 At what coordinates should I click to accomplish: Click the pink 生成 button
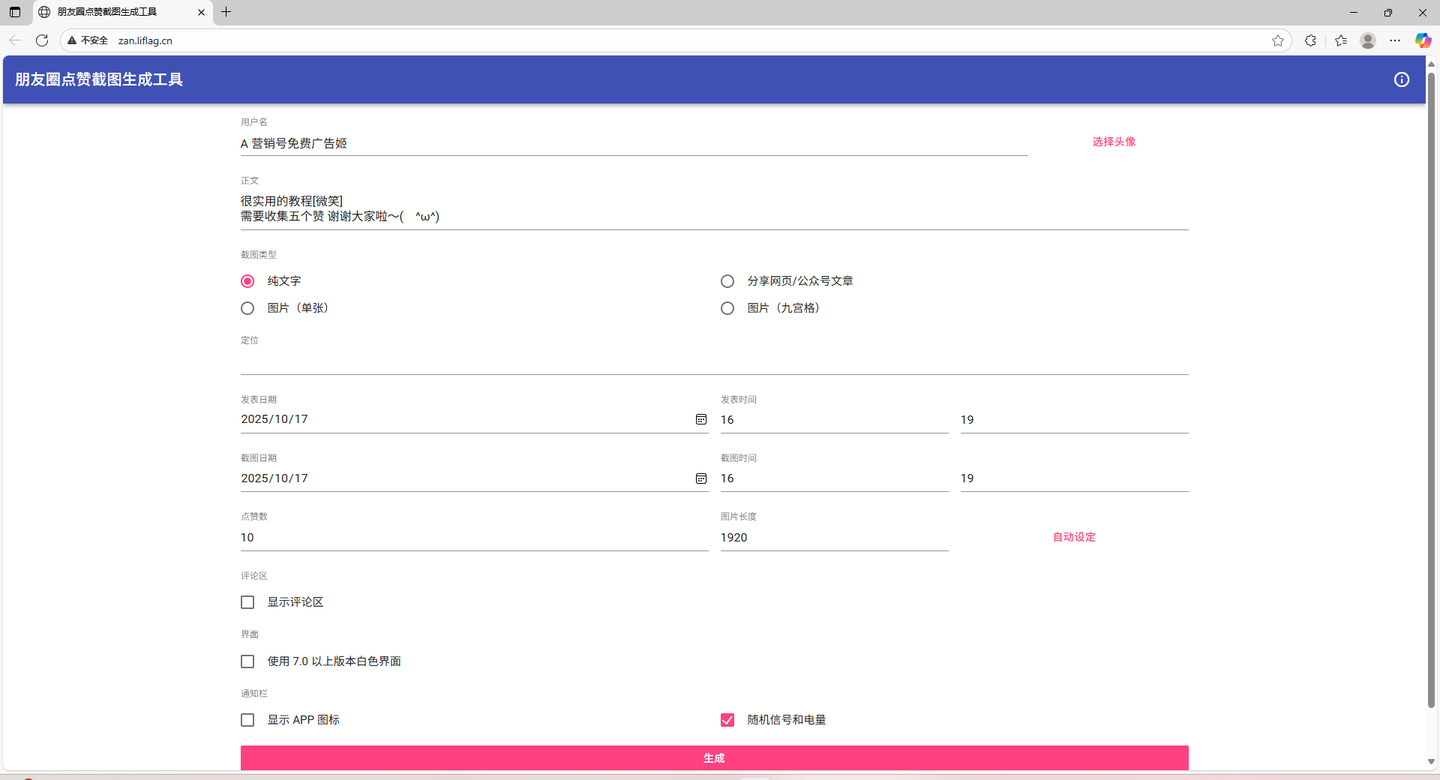coord(714,758)
